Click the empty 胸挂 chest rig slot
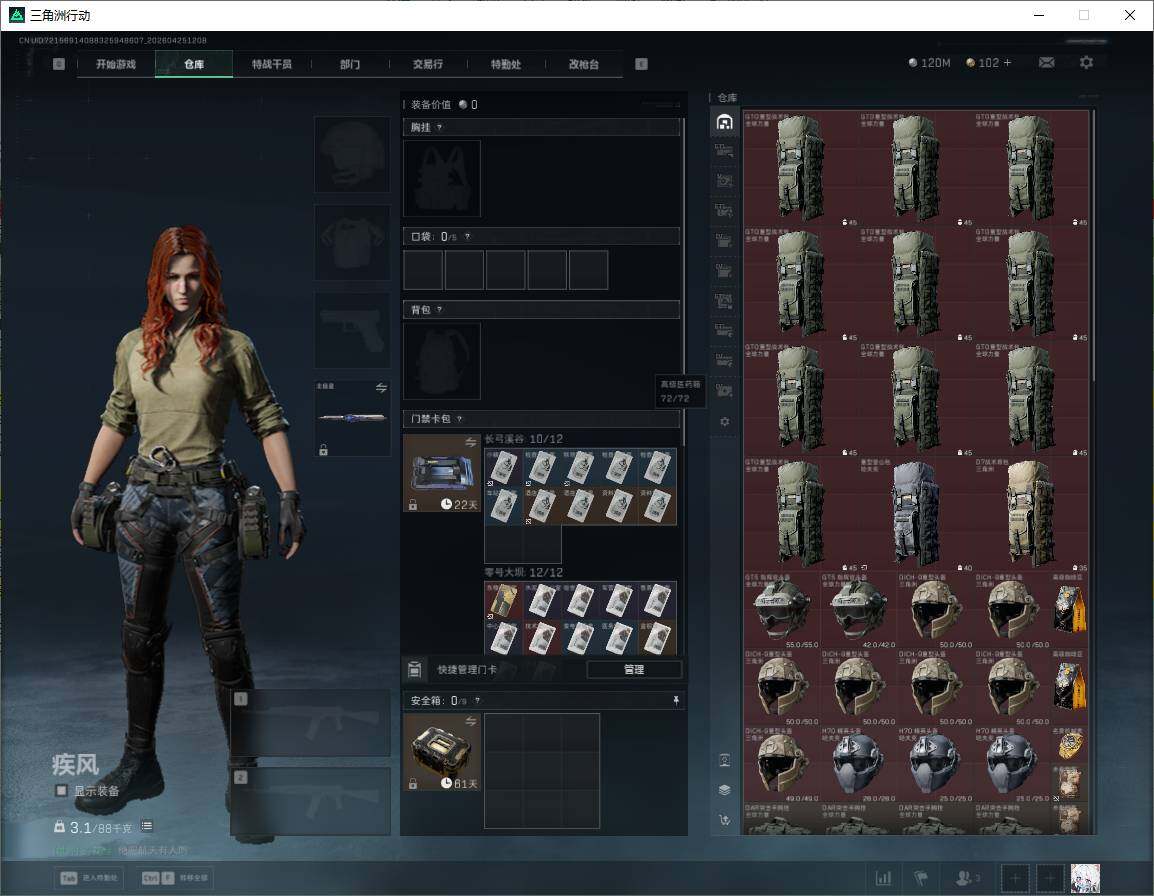The image size is (1154, 896). click(x=442, y=178)
